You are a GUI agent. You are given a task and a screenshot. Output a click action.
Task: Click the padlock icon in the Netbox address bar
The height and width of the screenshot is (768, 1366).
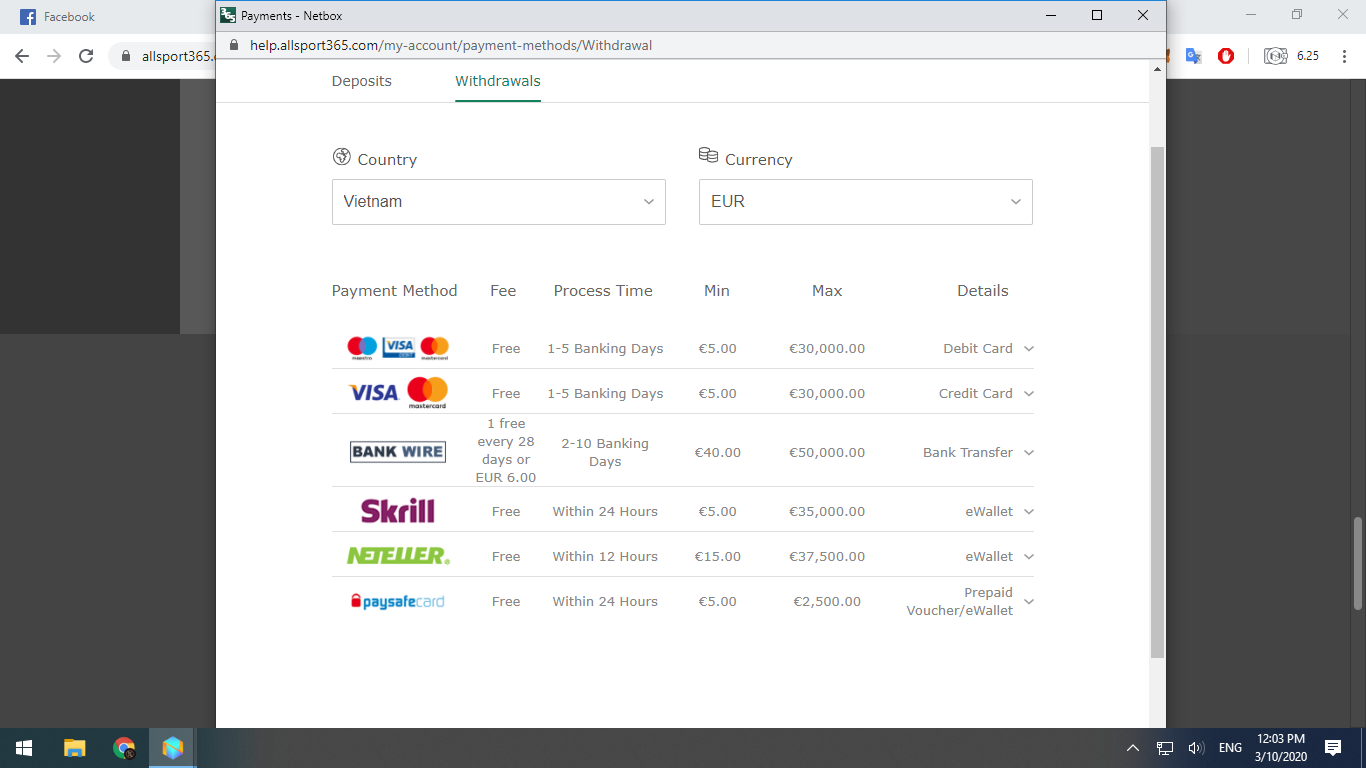(235, 45)
